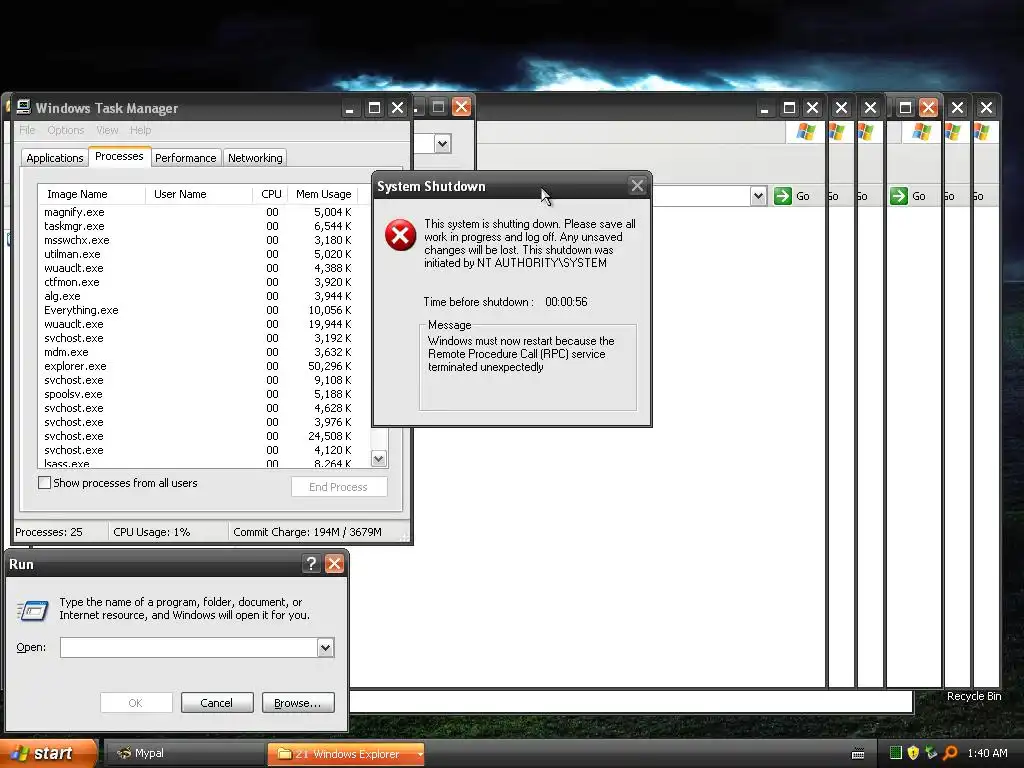This screenshot has width=1024, height=768.
Task: Click the keyboard language bar icon
Action: coord(858,754)
